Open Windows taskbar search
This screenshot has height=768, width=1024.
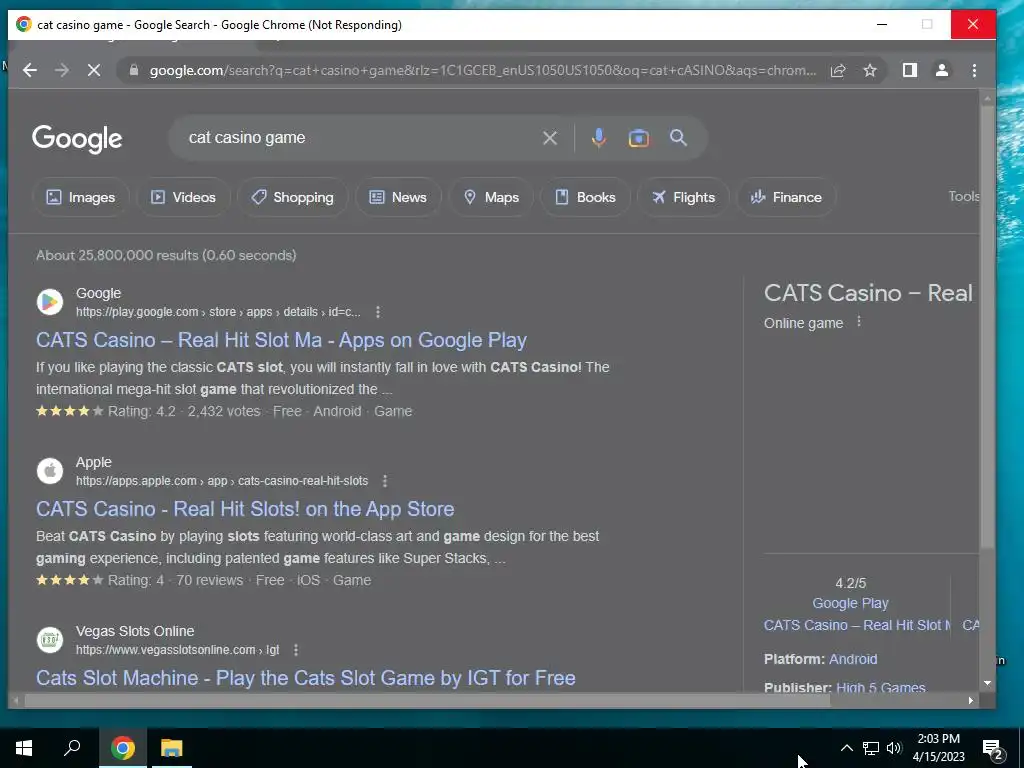72,748
